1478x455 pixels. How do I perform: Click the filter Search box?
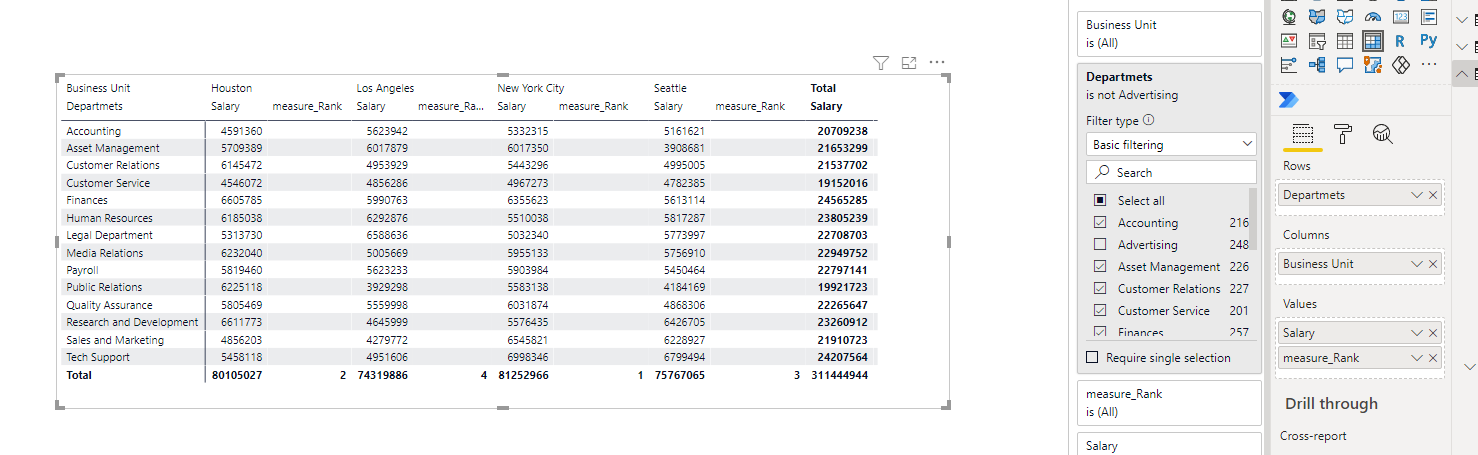[1171, 172]
